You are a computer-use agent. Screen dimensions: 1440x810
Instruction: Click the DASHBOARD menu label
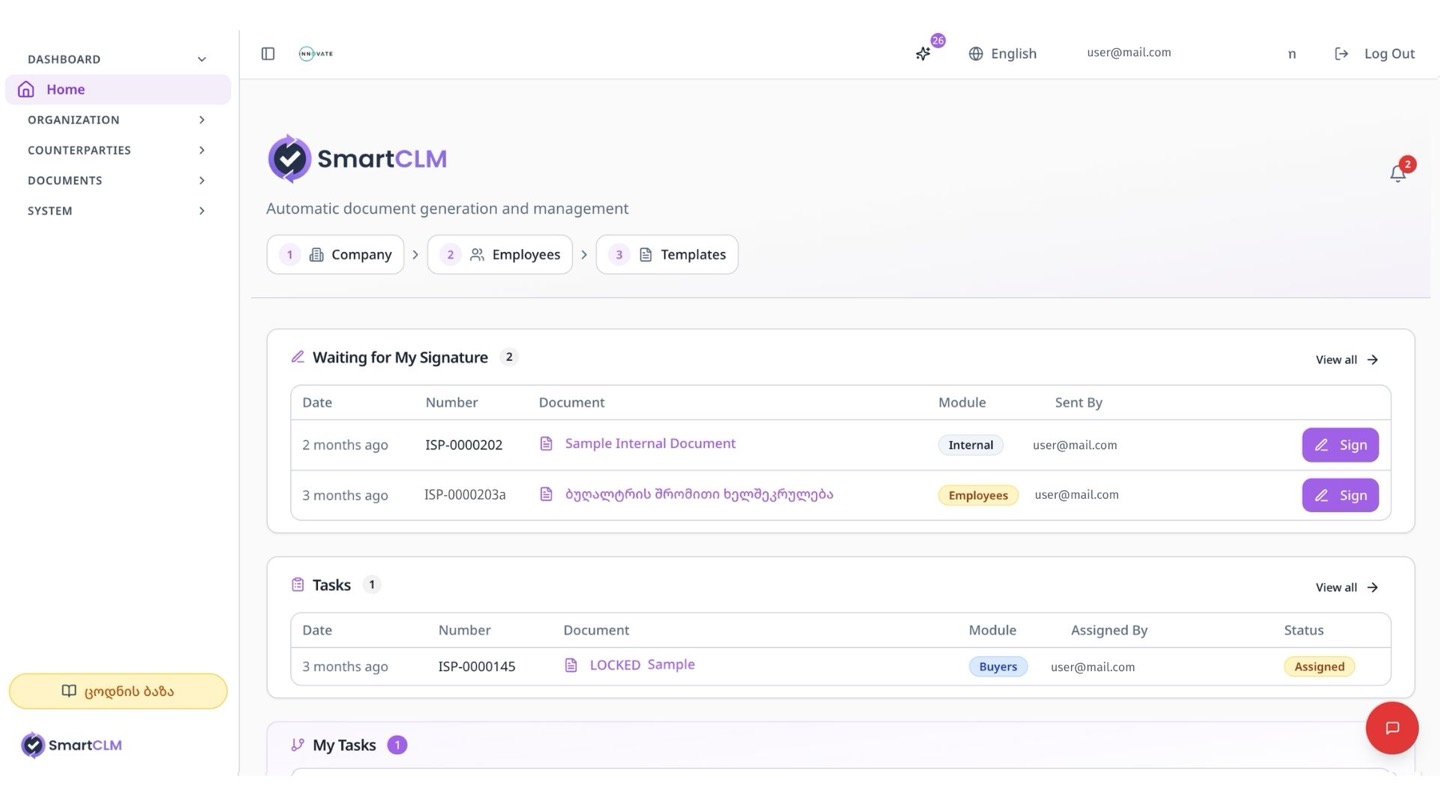(64, 59)
